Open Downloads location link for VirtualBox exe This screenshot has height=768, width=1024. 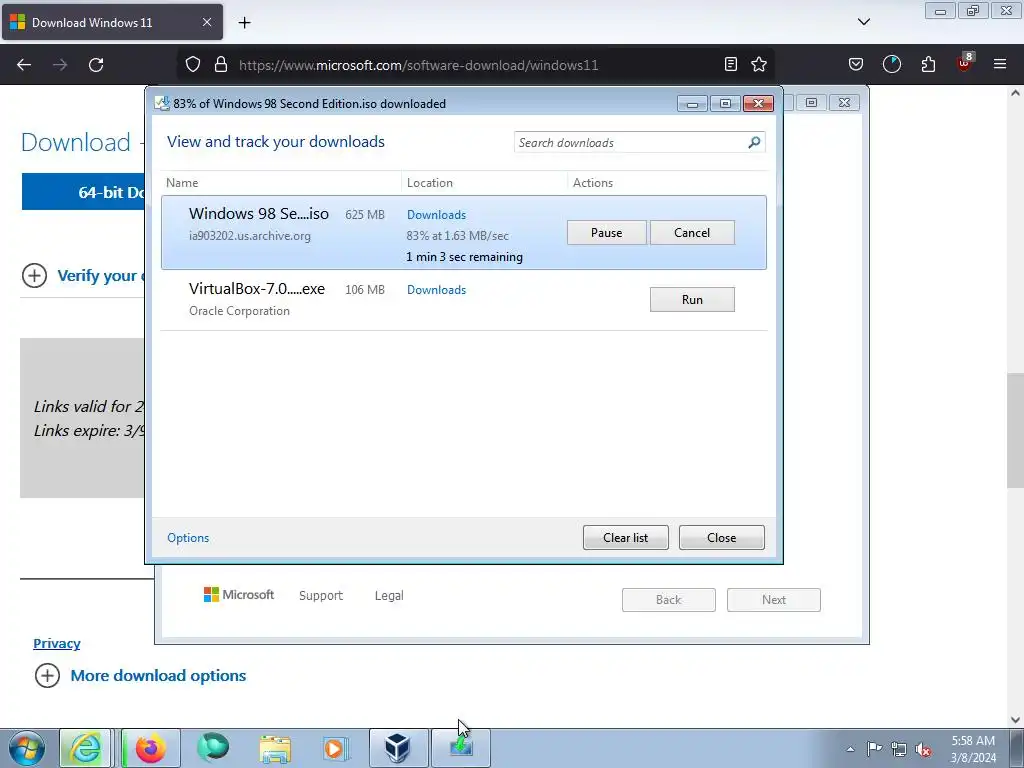pos(436,290)
